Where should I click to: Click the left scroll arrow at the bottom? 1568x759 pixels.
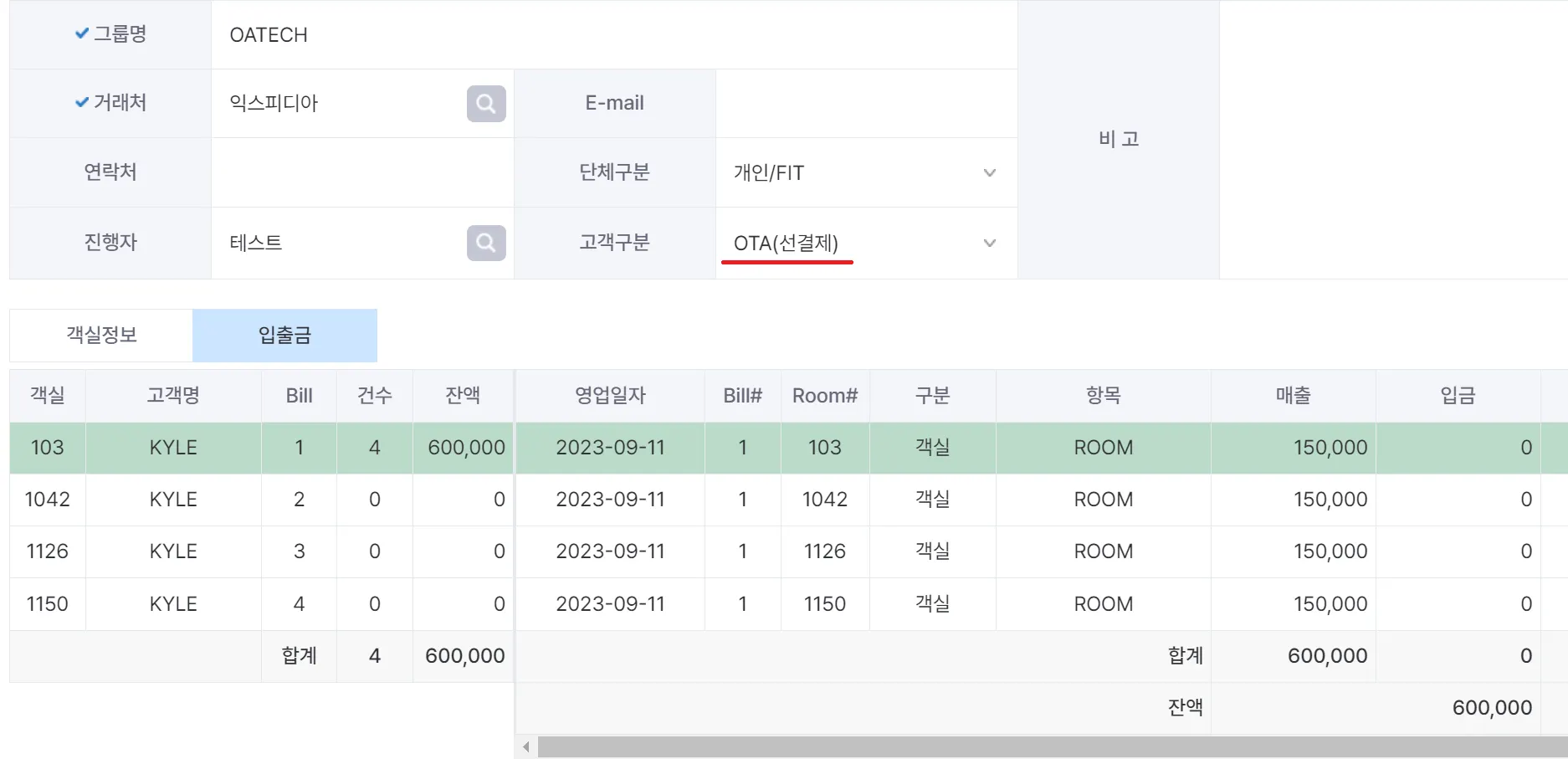[525, 746]
